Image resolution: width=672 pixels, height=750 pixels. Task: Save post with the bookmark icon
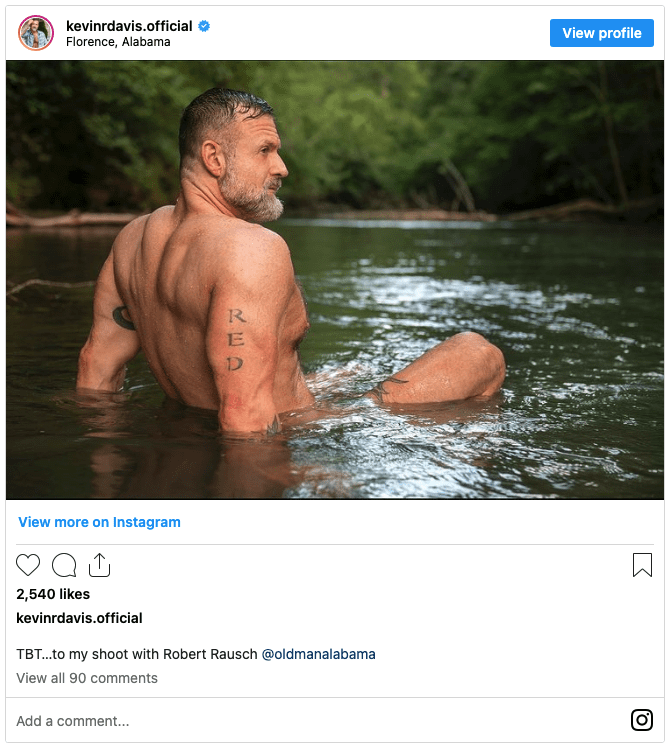tap(642, 565)
